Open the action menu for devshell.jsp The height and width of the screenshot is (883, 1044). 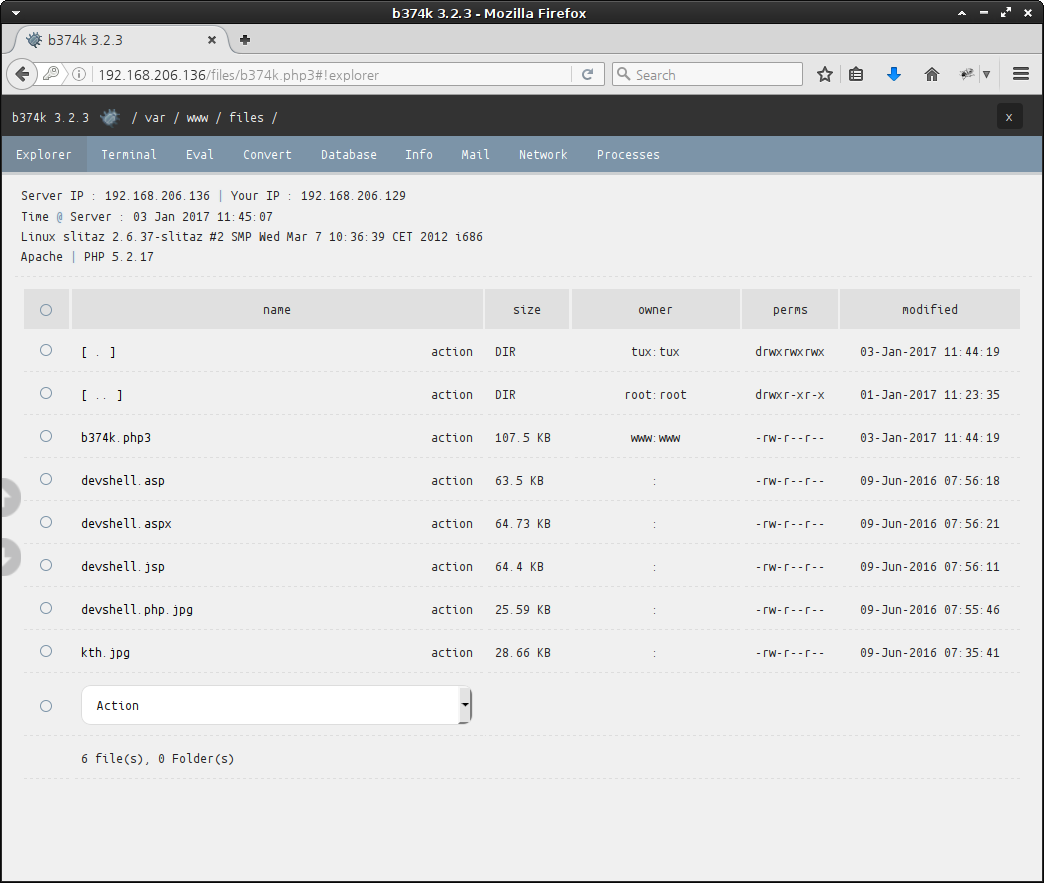click(x=451, y=567)
